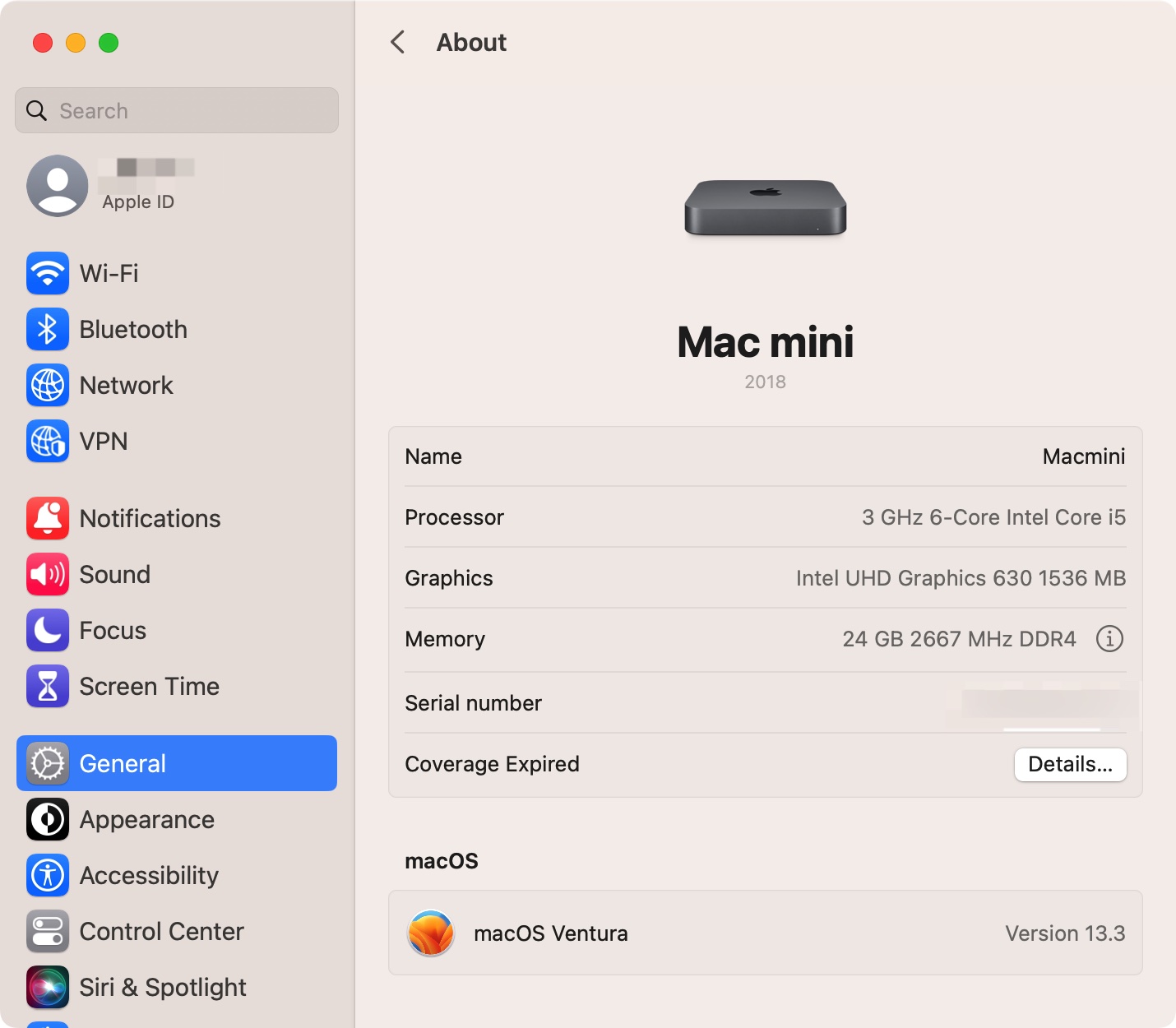This screenshot has width=1176, height=1028.
Task: Click the 24 GB 2667 MHz DDR4 value
Action: [x=959, y=639]
